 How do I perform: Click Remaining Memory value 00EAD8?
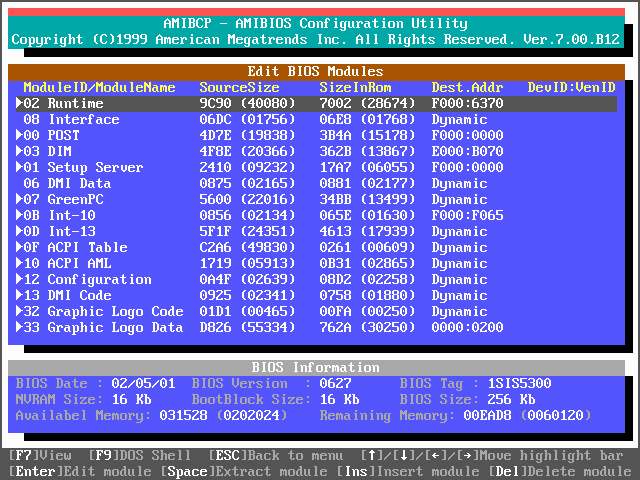coord(487,416)
